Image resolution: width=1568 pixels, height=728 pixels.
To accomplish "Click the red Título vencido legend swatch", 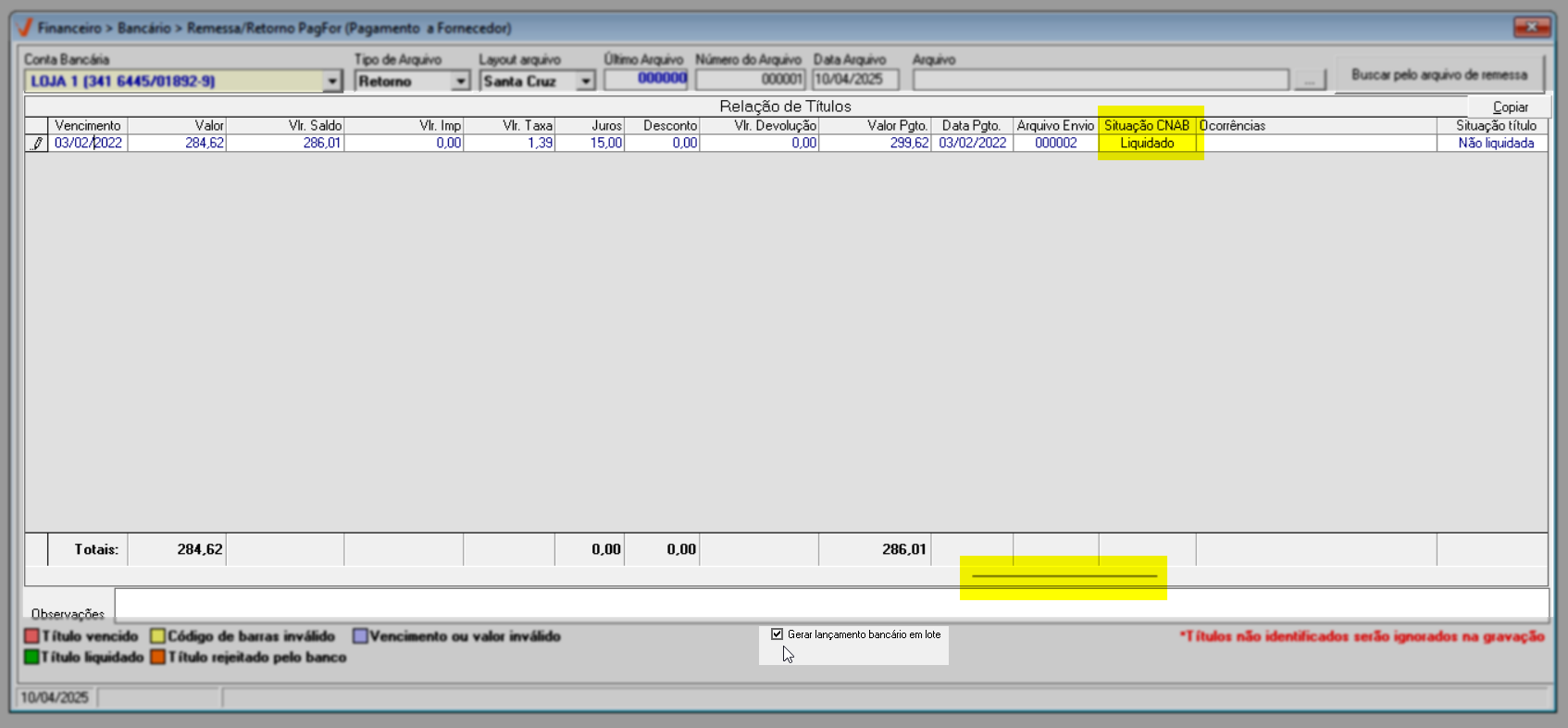I will click(31, 636).
